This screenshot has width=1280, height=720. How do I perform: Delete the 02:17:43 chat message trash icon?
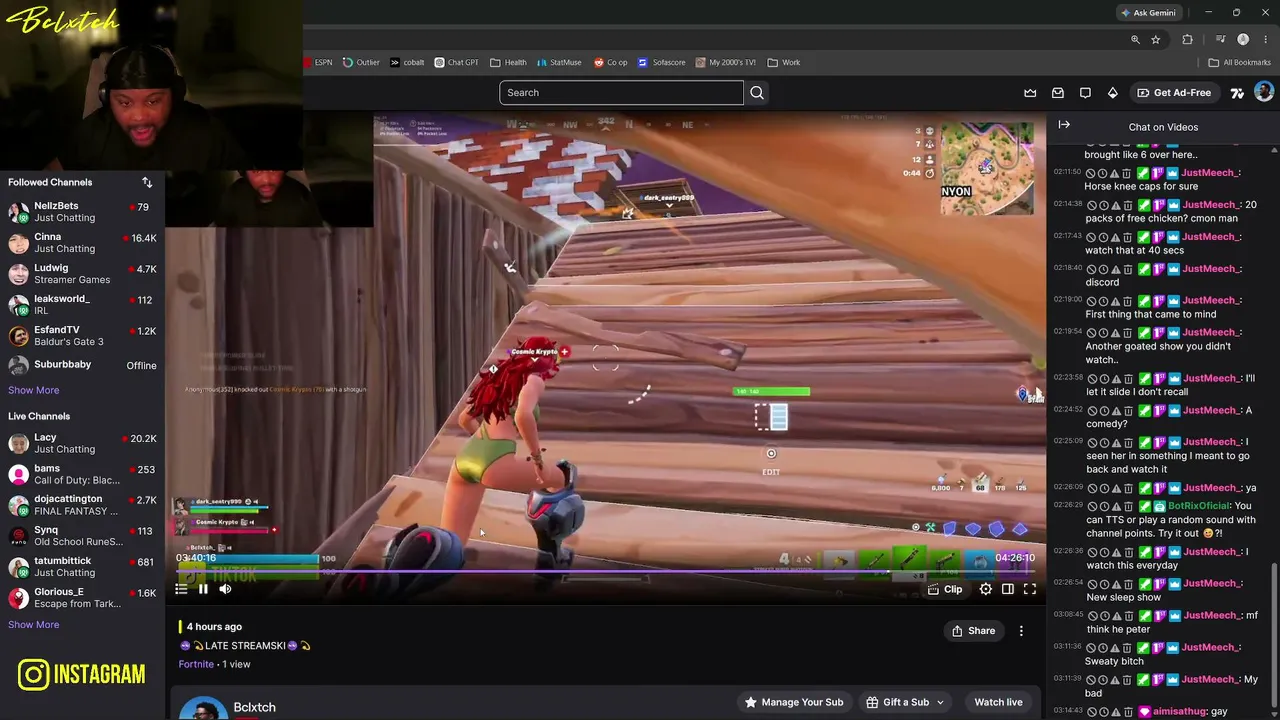point(1128,237)
